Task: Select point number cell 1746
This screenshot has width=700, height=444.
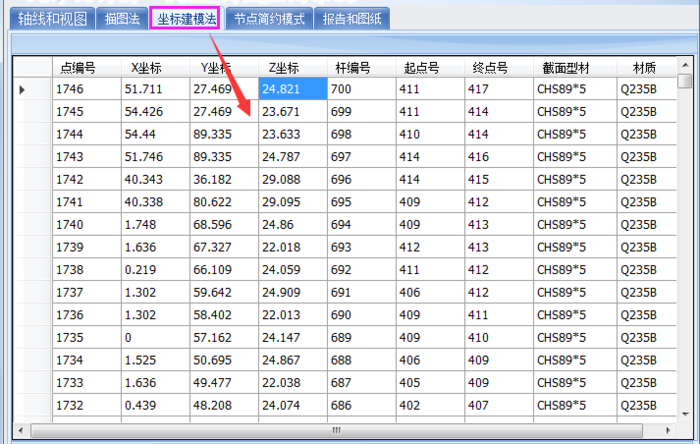Action: point(87,89)
